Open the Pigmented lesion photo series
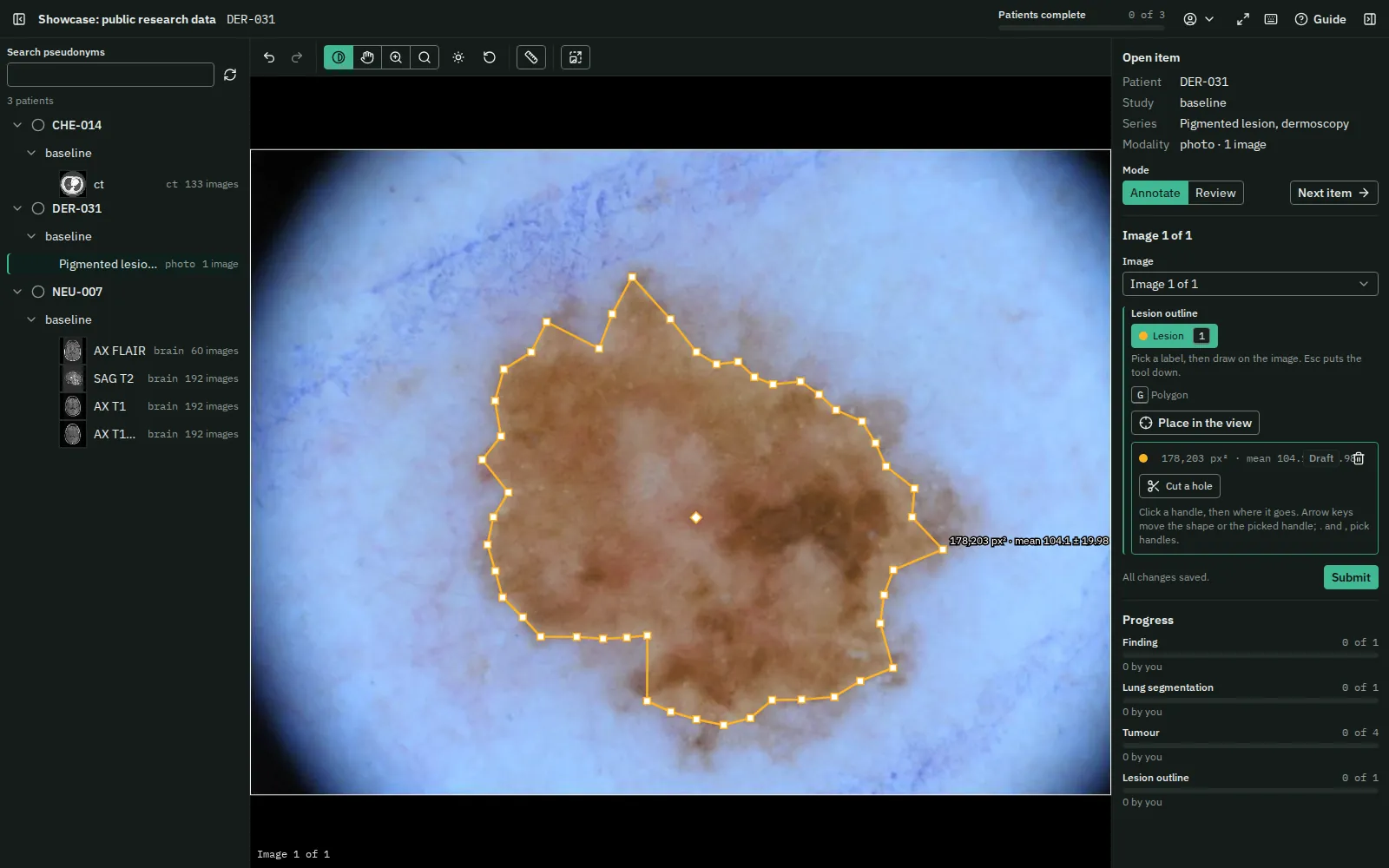Viewport: 1389px width, 868px height. [x=125, y=264]
